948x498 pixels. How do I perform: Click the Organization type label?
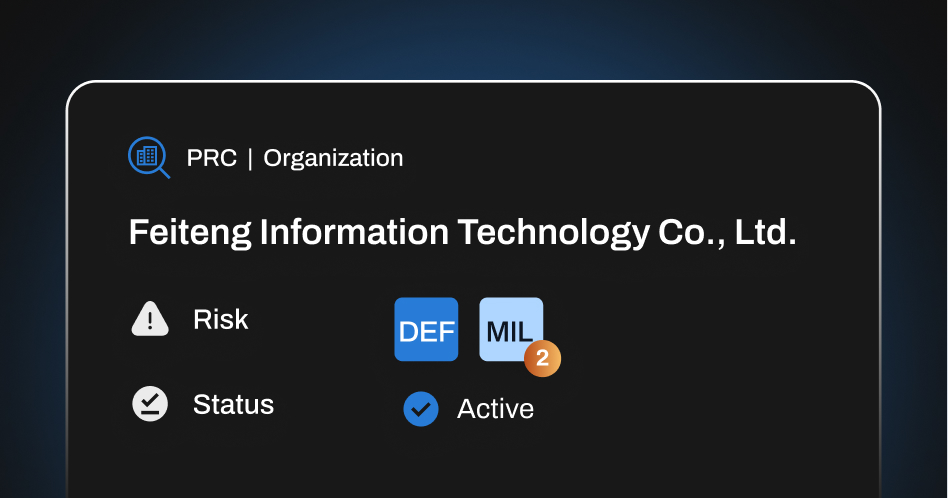point(333,158)
